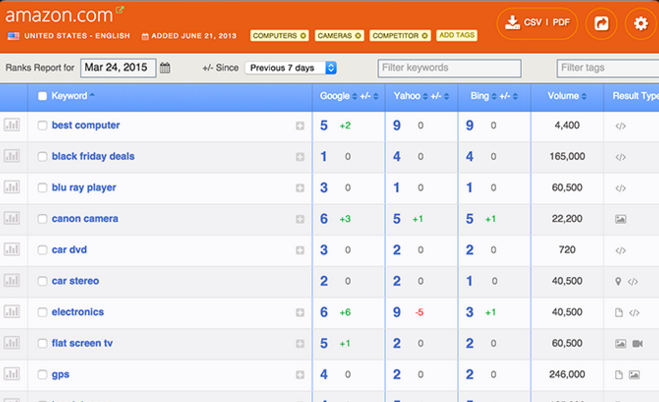Open the black friday deals keyword link
Screen dimensions: 659x402
click(x=93, y=156)
